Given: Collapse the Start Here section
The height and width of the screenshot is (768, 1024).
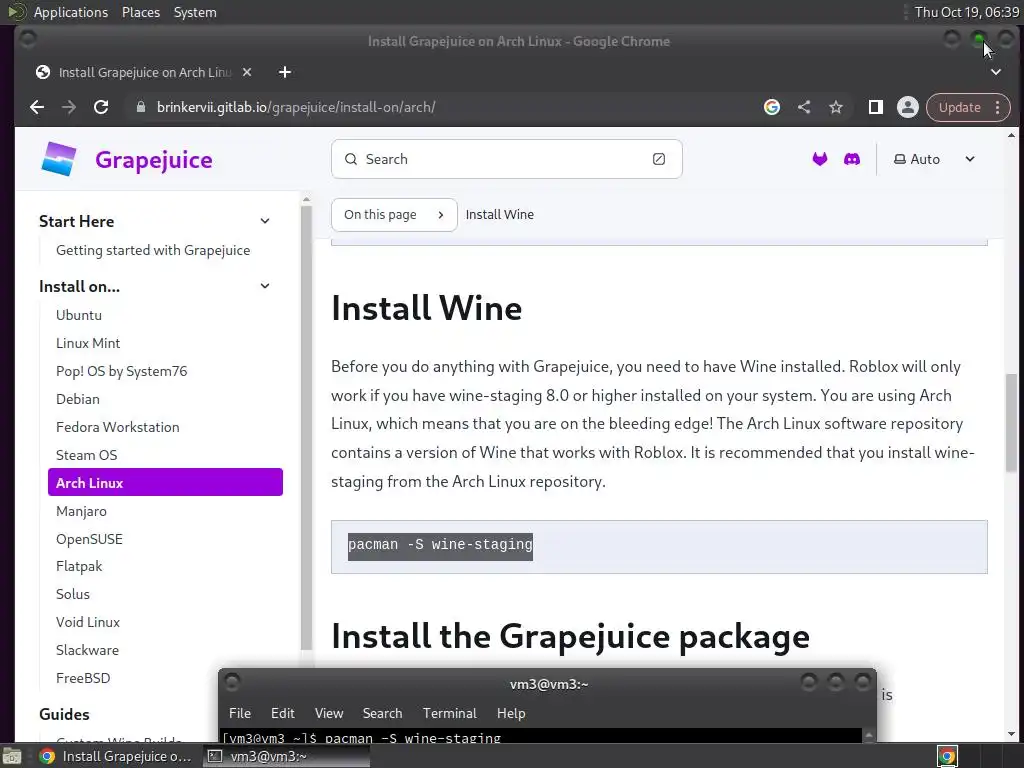Looking at the screenshot, I should (x=264, y=221).
